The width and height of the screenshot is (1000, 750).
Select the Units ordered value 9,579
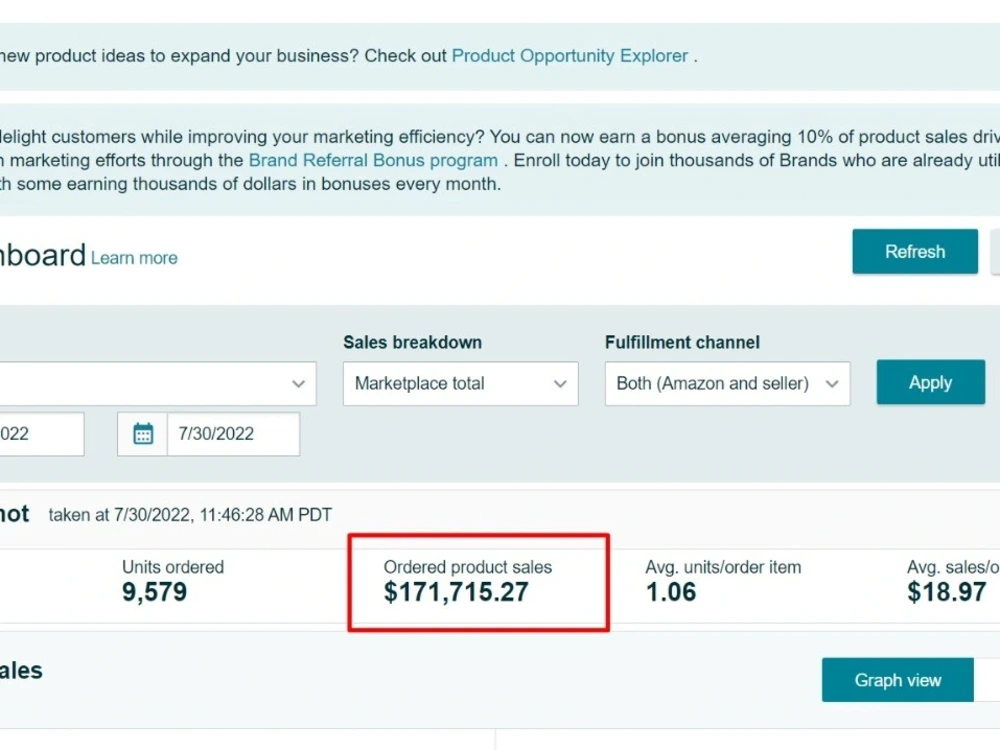[154, 592]
